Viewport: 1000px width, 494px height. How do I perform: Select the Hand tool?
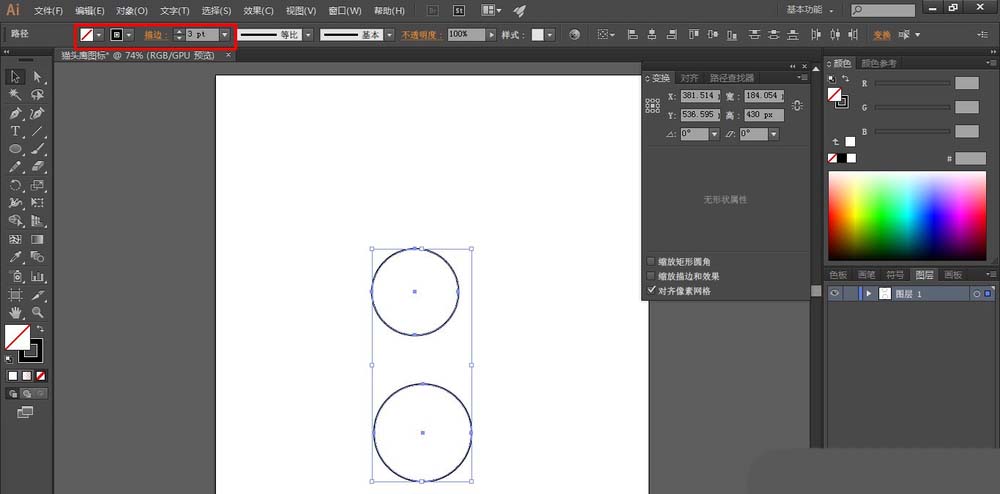pos(16,312)
